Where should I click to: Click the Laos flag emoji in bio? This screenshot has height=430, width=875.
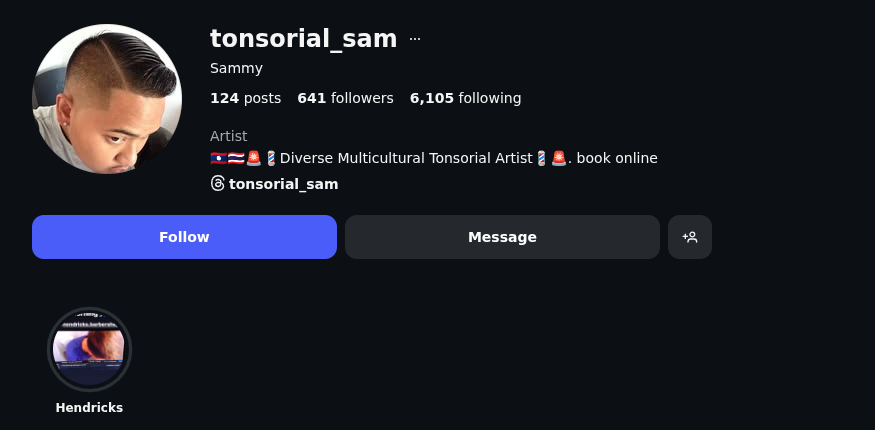218,158
